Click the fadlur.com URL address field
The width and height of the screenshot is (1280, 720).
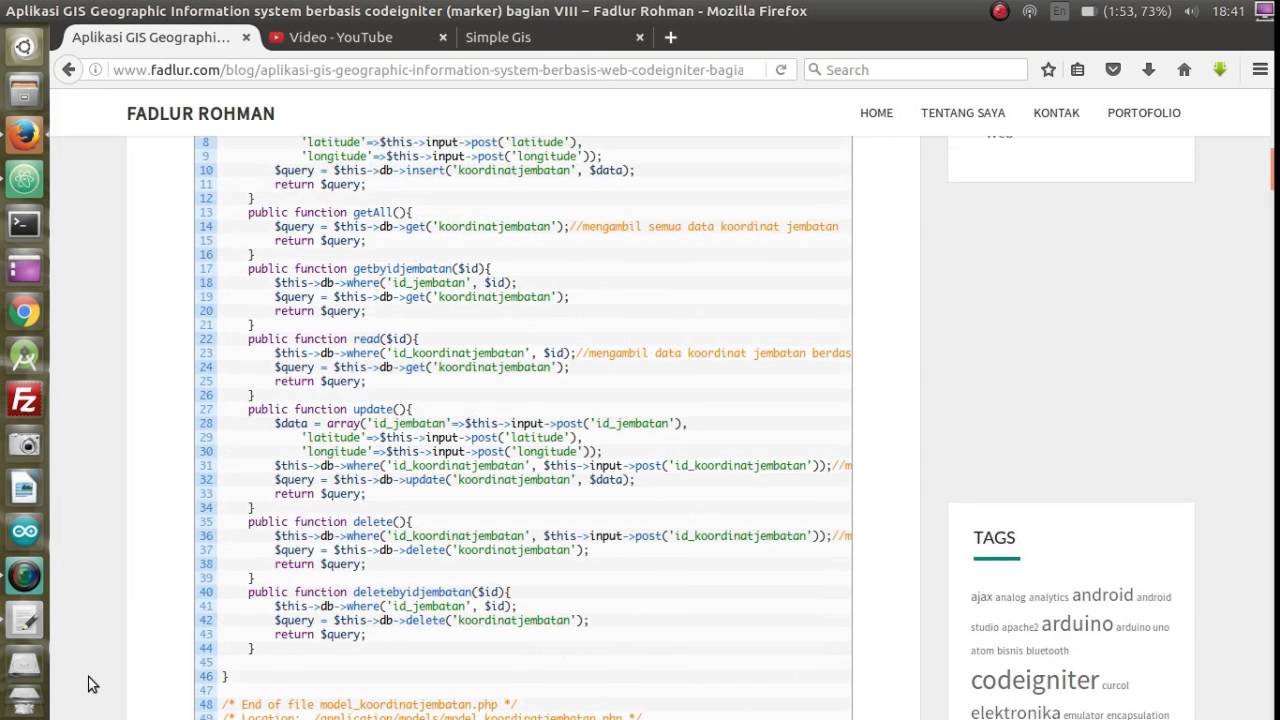click(428, 70)
